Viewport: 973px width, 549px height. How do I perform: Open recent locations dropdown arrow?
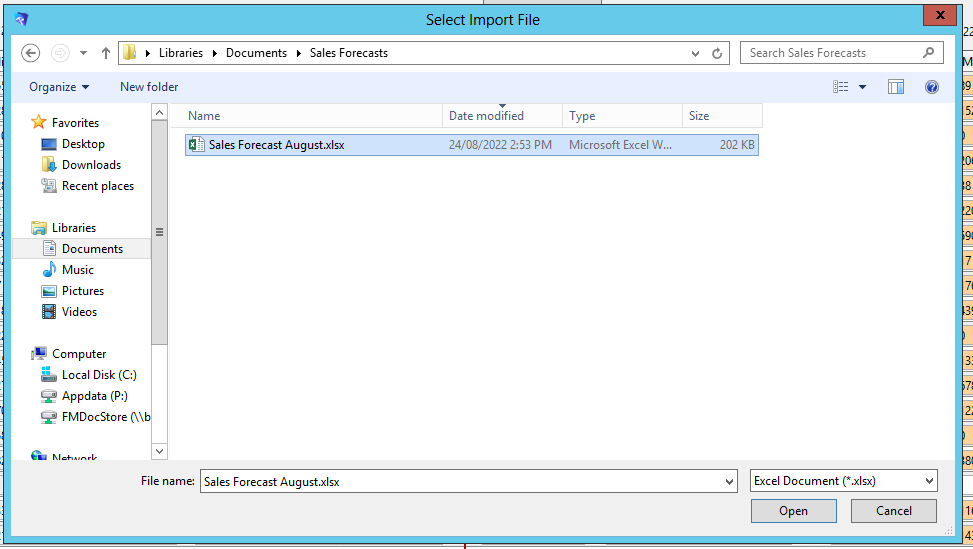point(83,53)
